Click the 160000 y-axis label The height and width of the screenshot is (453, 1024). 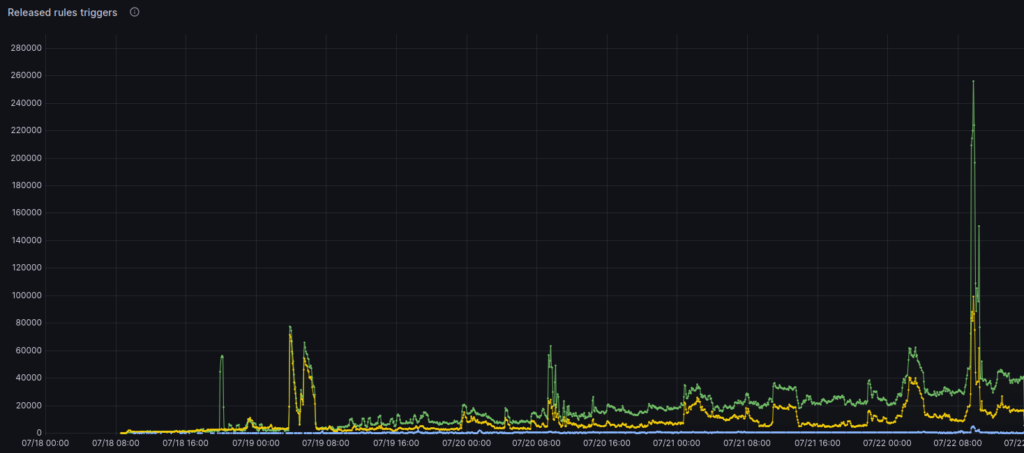[25, 213]
